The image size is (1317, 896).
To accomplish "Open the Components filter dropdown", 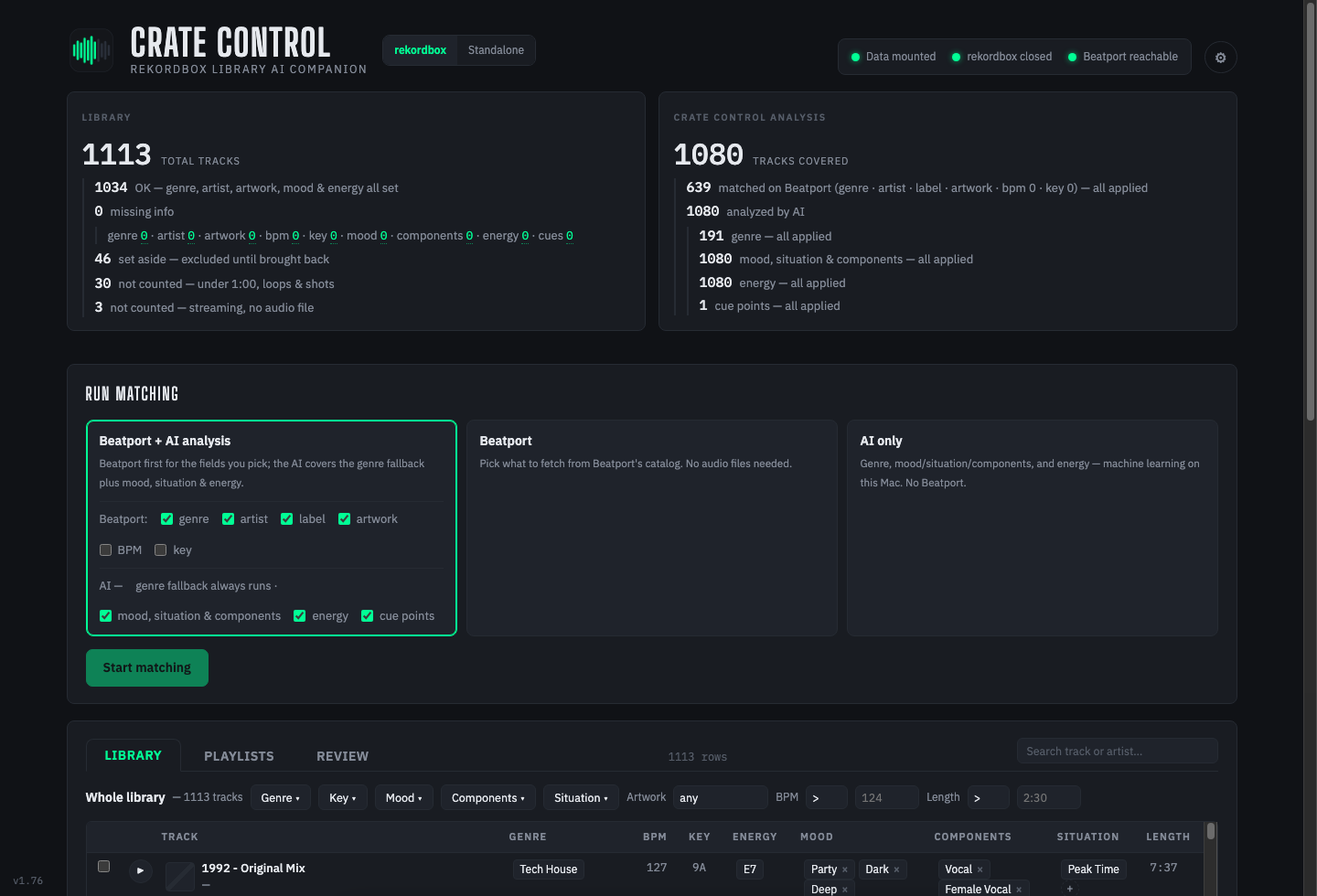I will point(487,797).
